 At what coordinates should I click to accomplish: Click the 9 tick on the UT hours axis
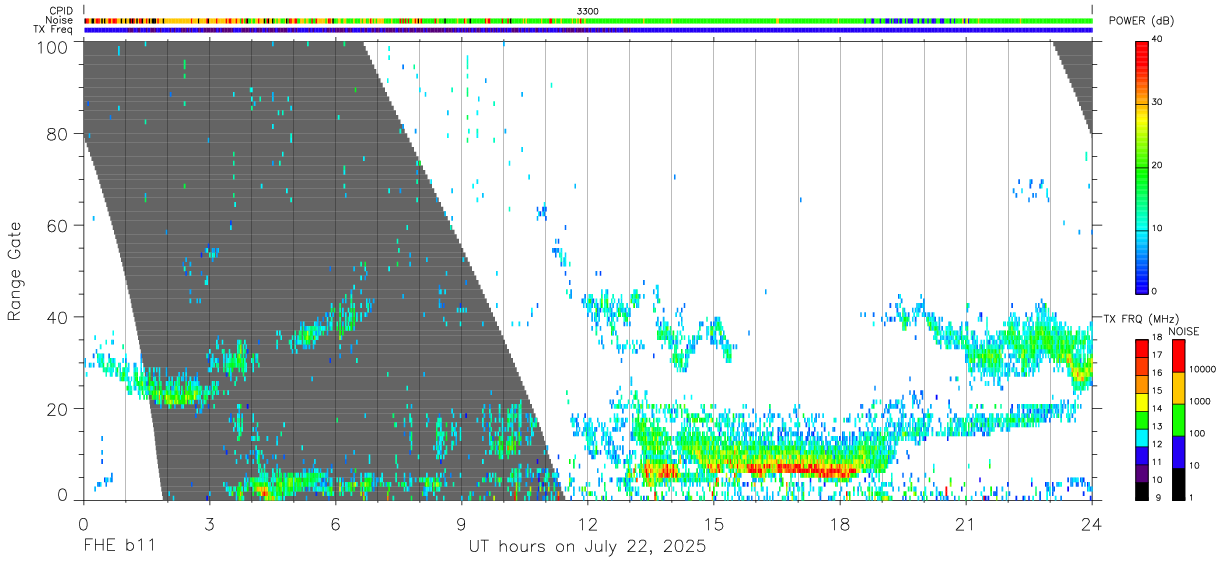[462, 524]
